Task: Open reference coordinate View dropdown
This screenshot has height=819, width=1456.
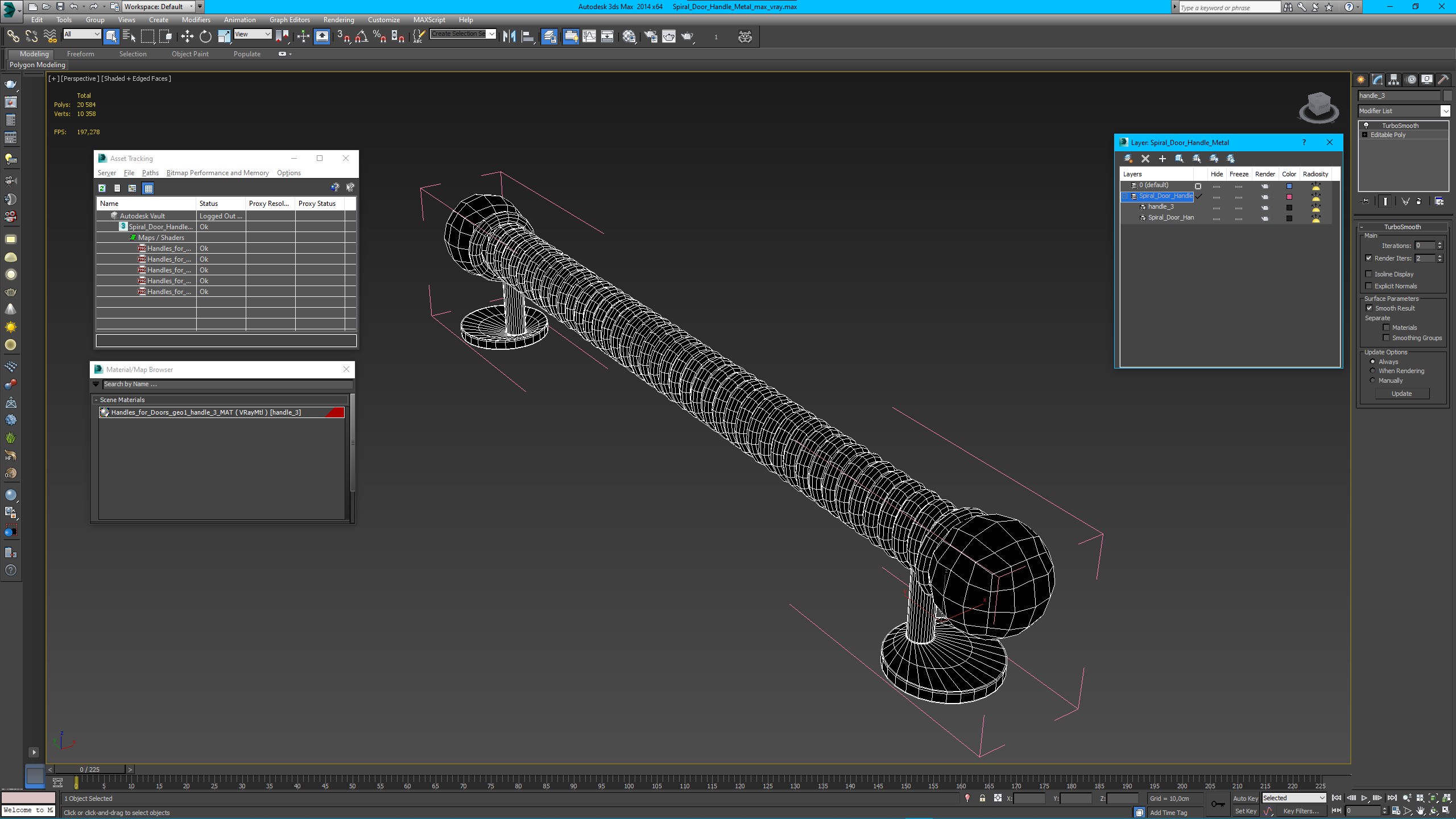Action: click(253, 34)
